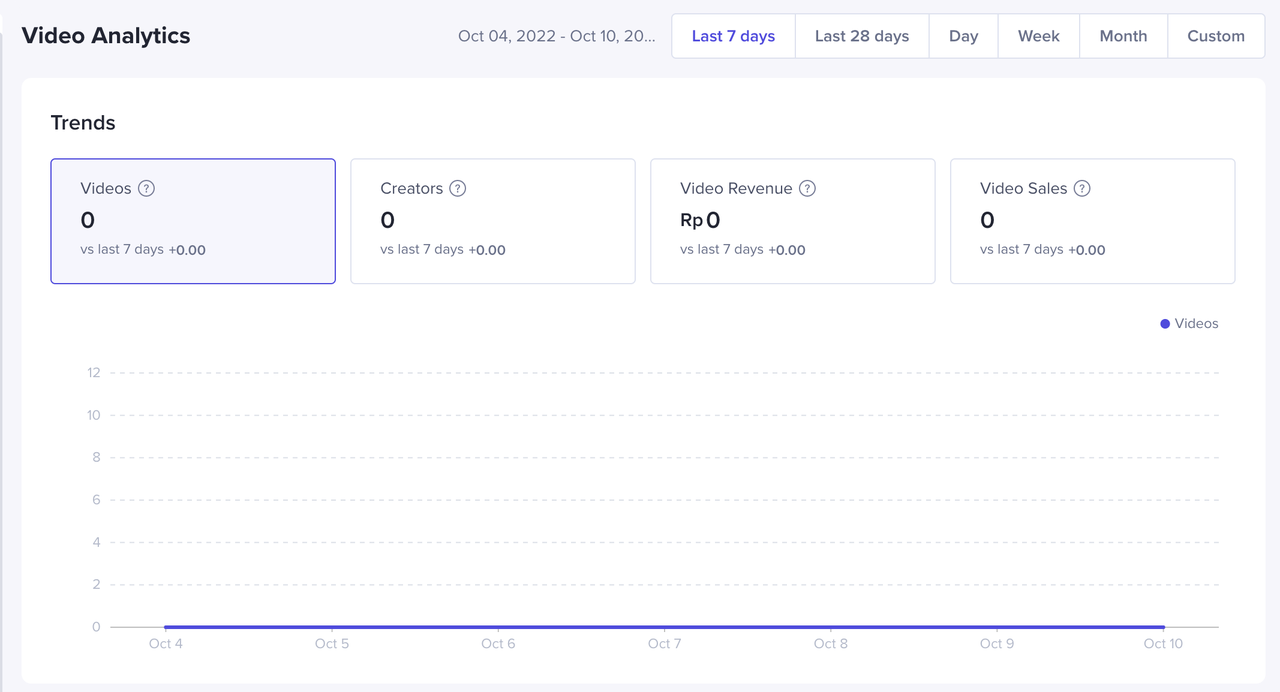Click the question mark next to Video Sales
This screenshot has width=1280, height=692.
coord(1082,188)
